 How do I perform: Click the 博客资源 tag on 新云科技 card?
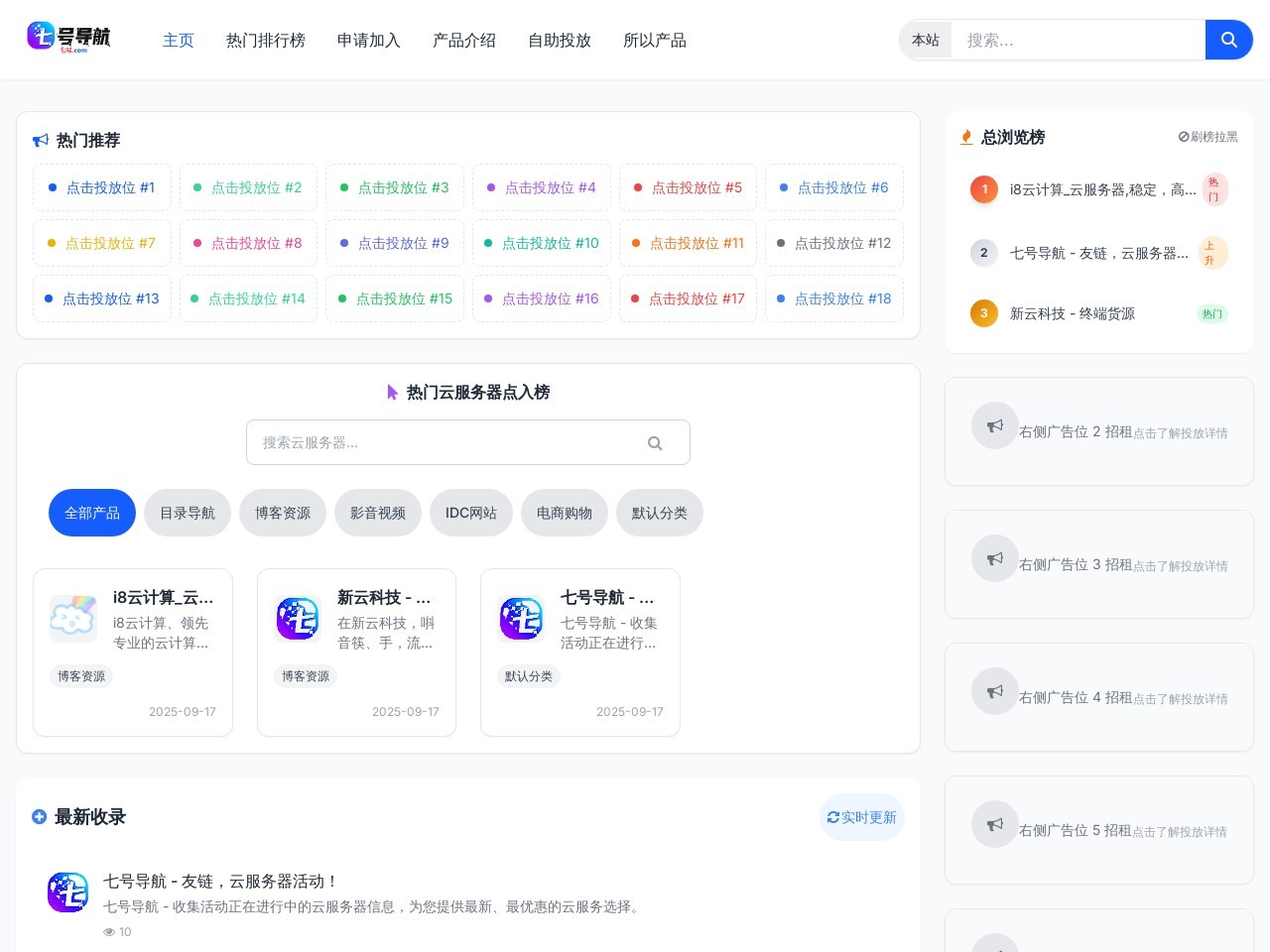(306, 676)
